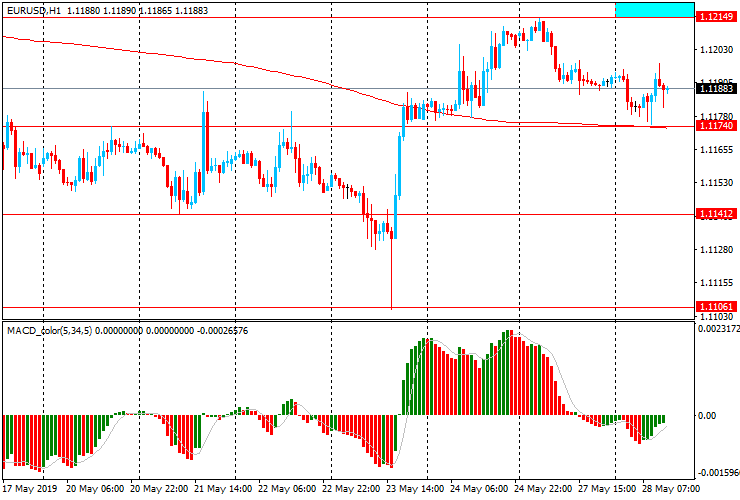
Task: Click the 1.12030 price scale label
Action: pyautogui.click(x=716, y=50)
